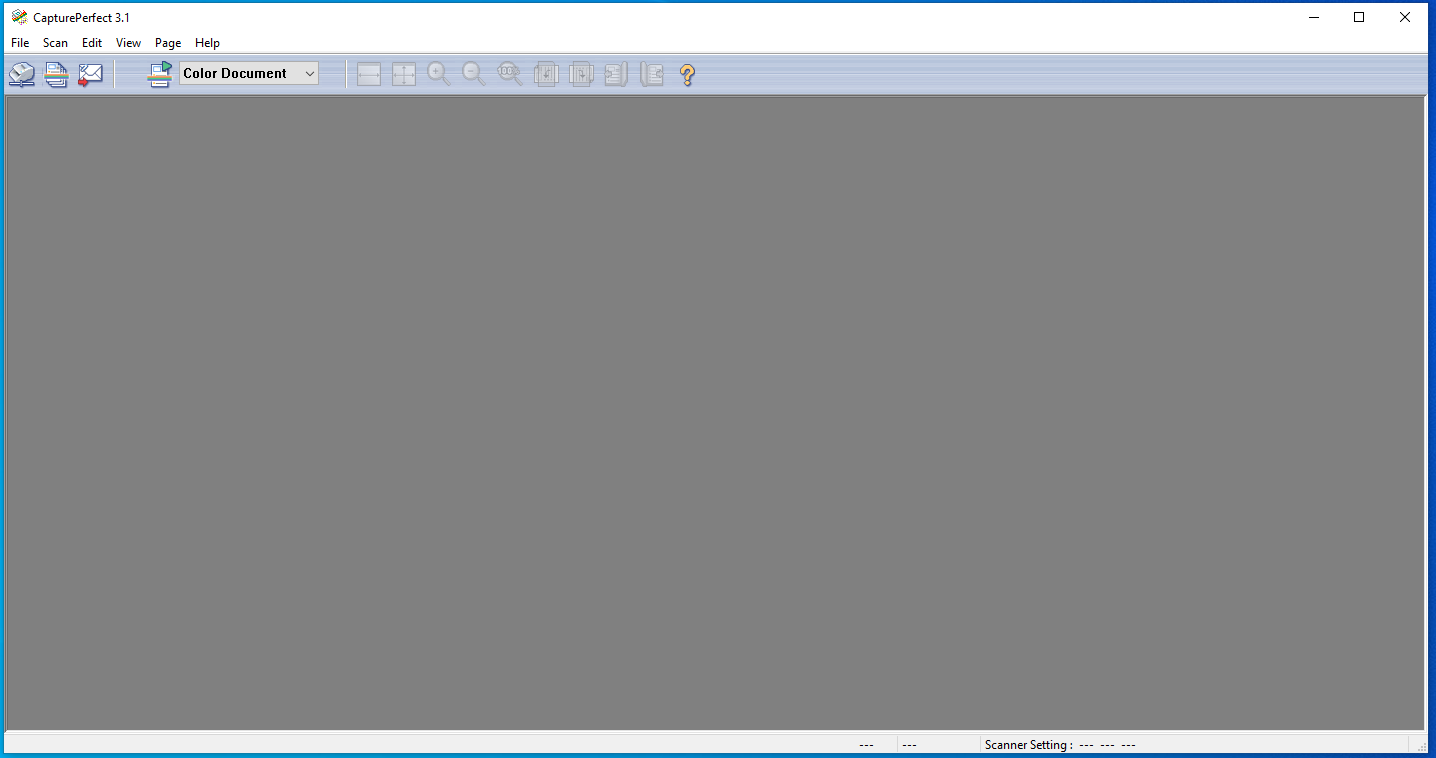The height and width of the screenshot is (758, 1436).
Task: Click the Zoom Out magnifier icon
Action: tap(474, 74)
